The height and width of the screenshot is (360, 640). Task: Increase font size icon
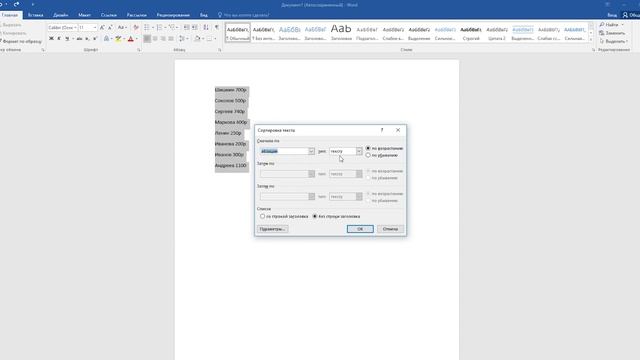pos(102,27)
